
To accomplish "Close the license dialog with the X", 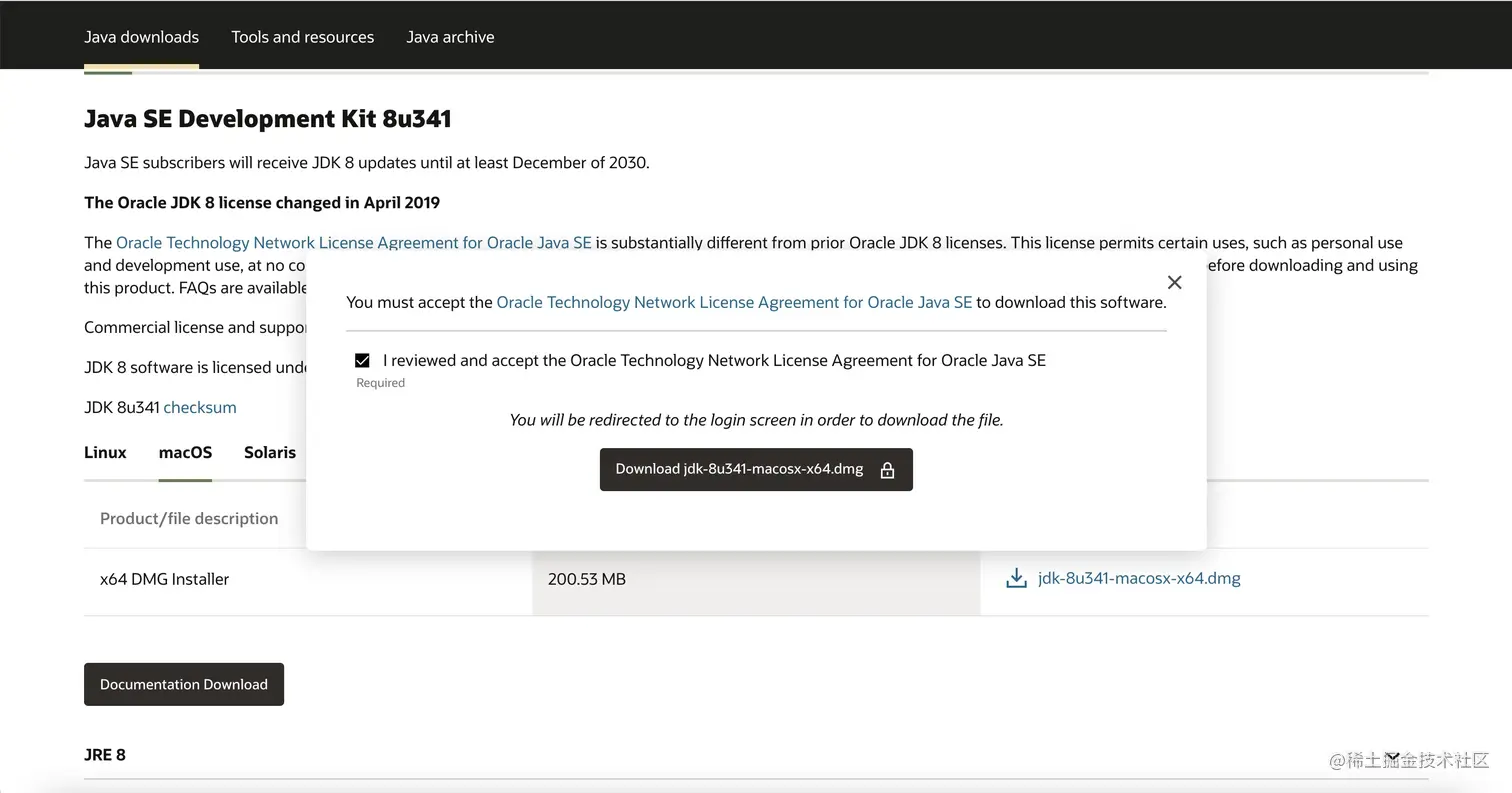I will [1175, 282].
